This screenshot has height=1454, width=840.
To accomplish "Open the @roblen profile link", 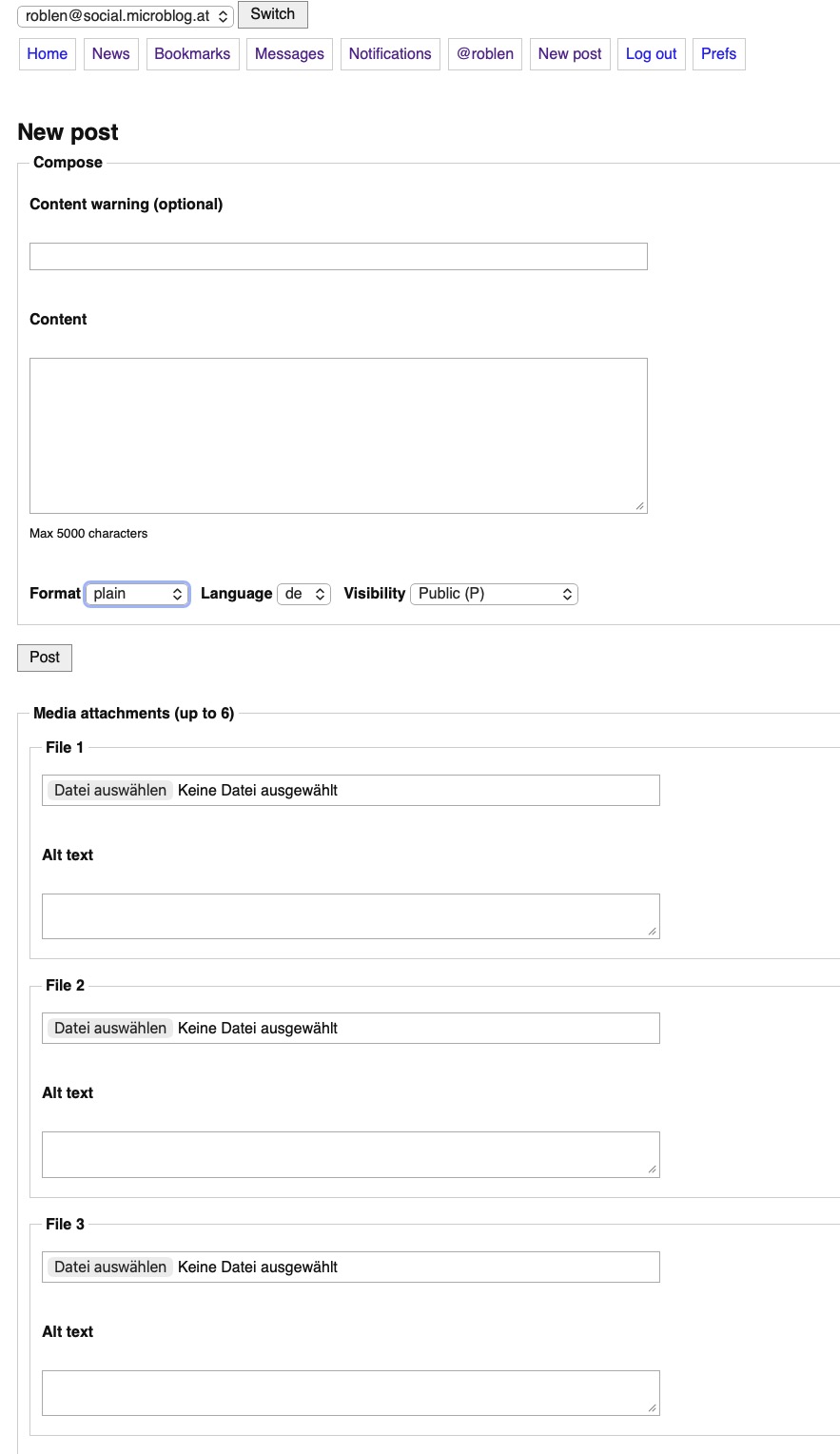I will [485, 54].
